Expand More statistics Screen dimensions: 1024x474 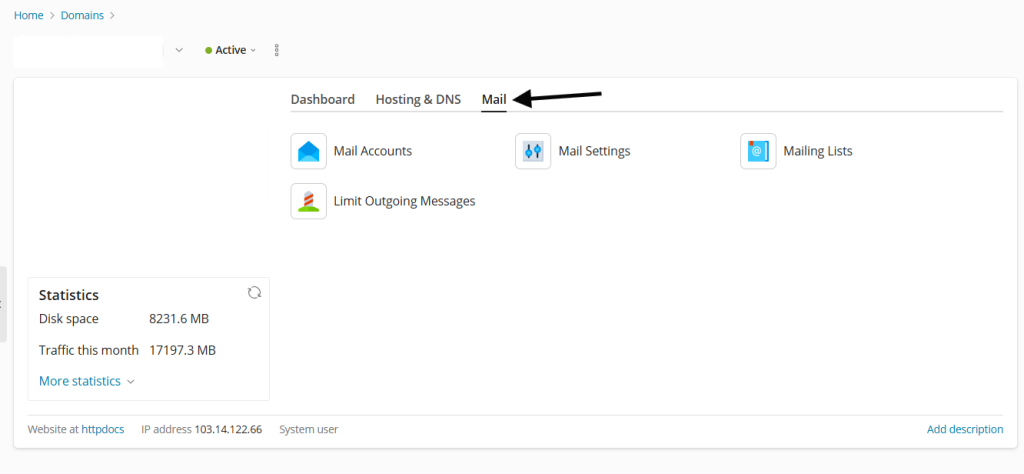click(86, 381)
